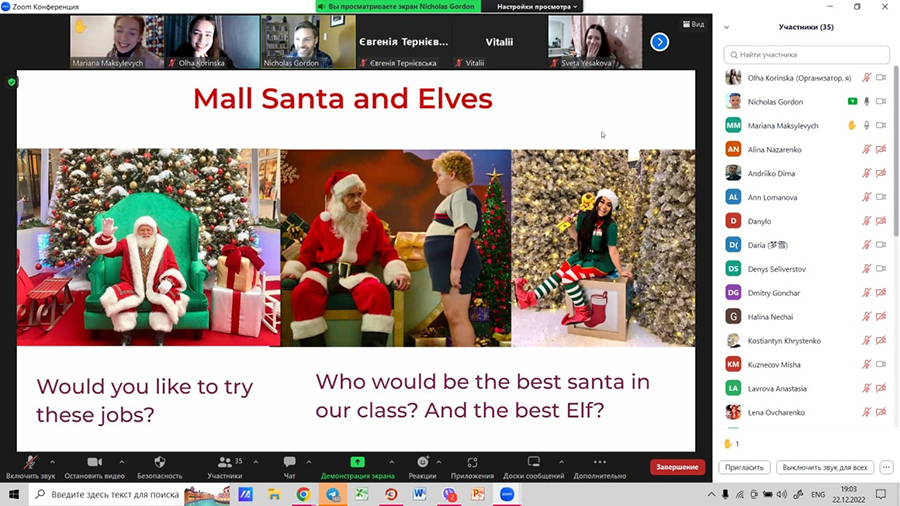
Task: Expand arrow next to Участники button
Action: [255, 462]
